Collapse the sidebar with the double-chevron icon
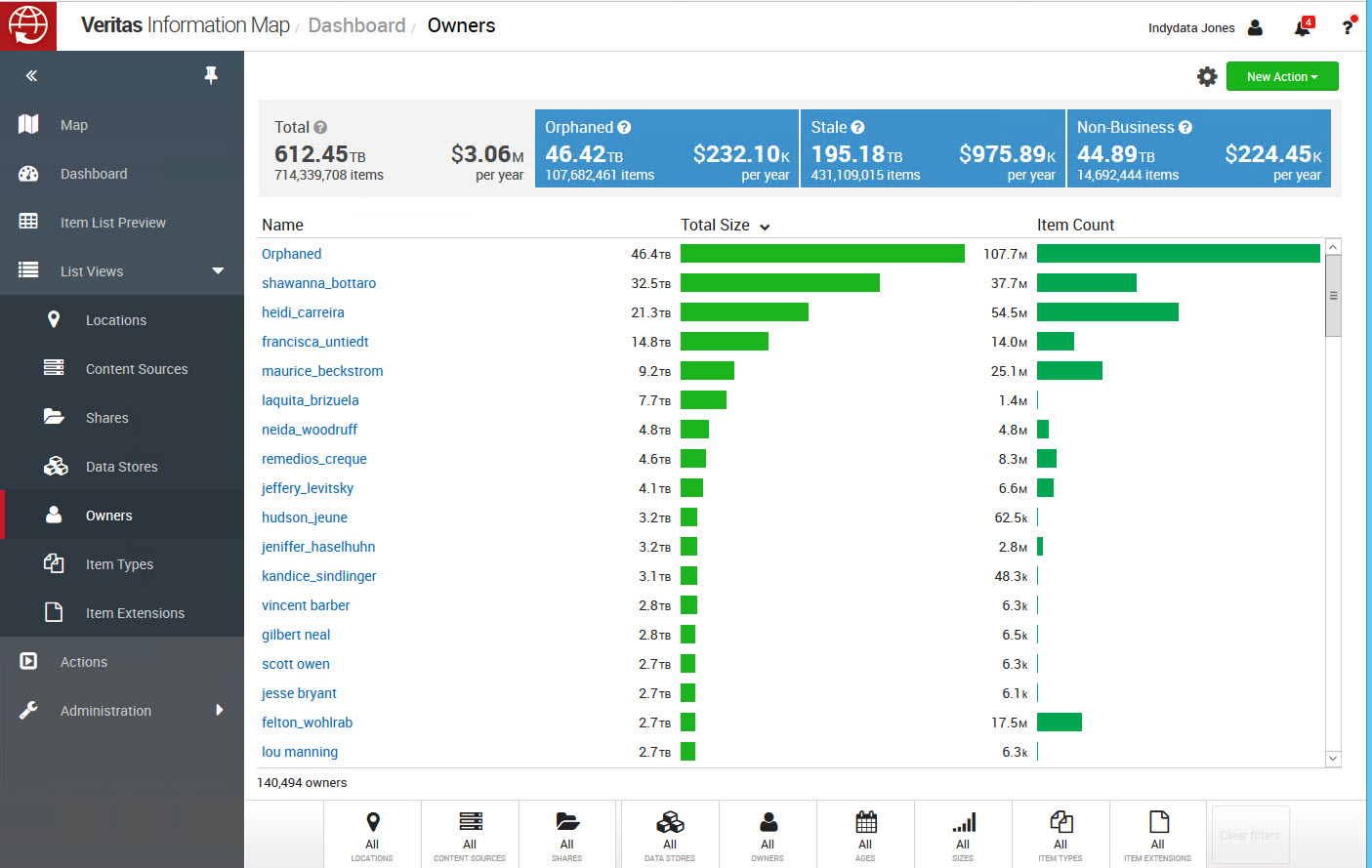1372x868 pixels. click(31, 75)
